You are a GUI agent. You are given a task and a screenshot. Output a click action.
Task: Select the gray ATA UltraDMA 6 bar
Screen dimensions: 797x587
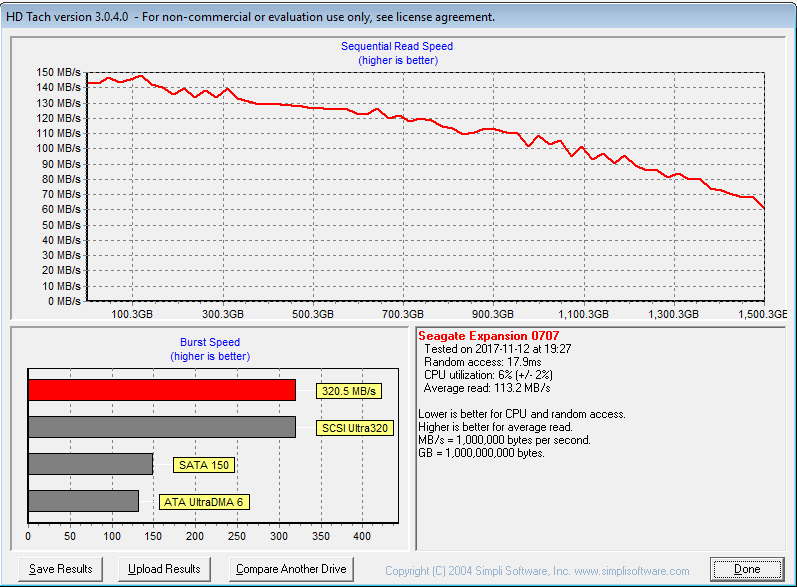pos(83,501)
